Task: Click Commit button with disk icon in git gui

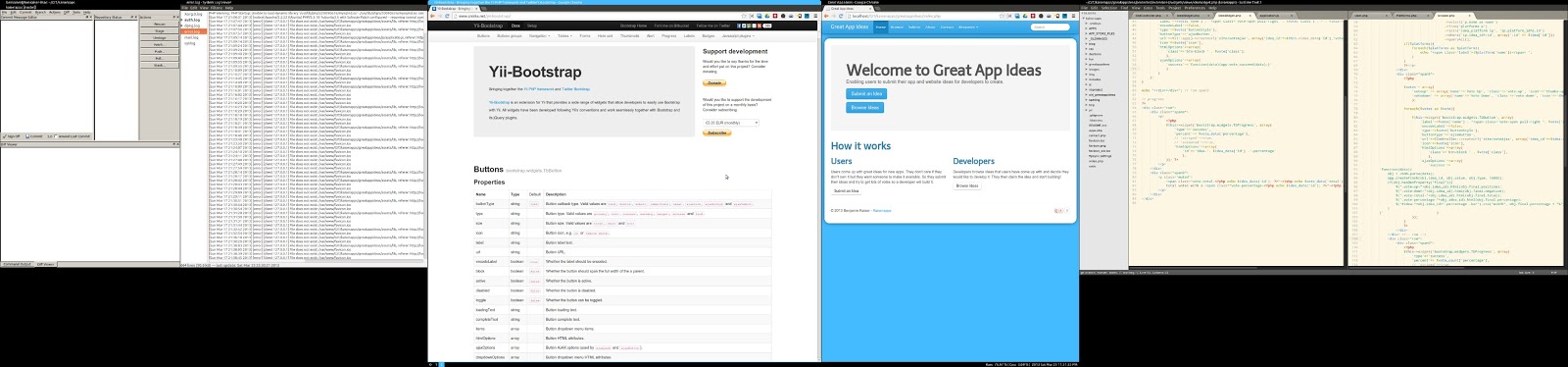Action: pyautogui.click(x=34, y=136)
